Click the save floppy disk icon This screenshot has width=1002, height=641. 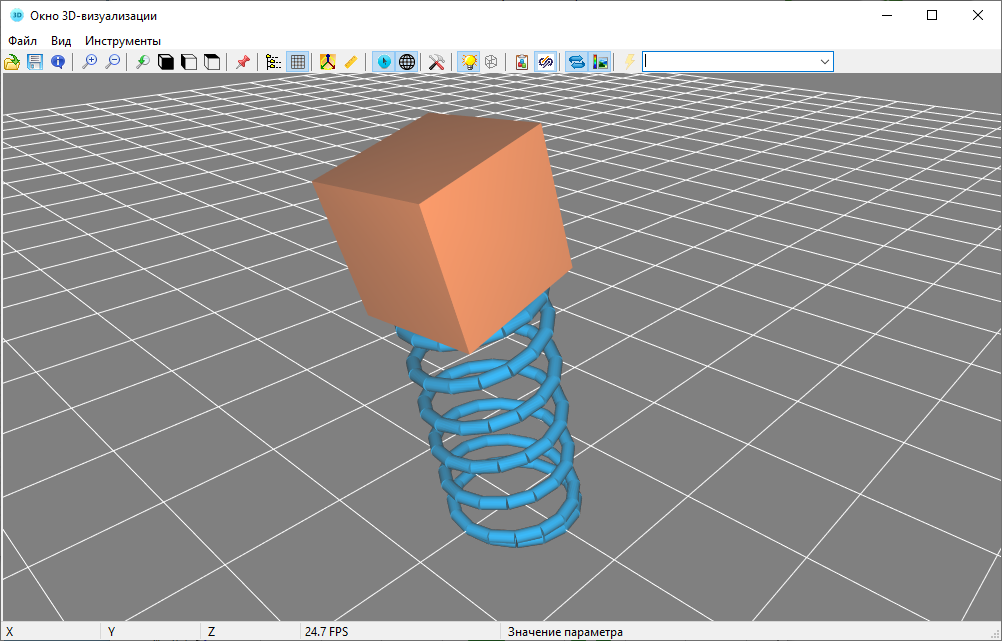35,62
